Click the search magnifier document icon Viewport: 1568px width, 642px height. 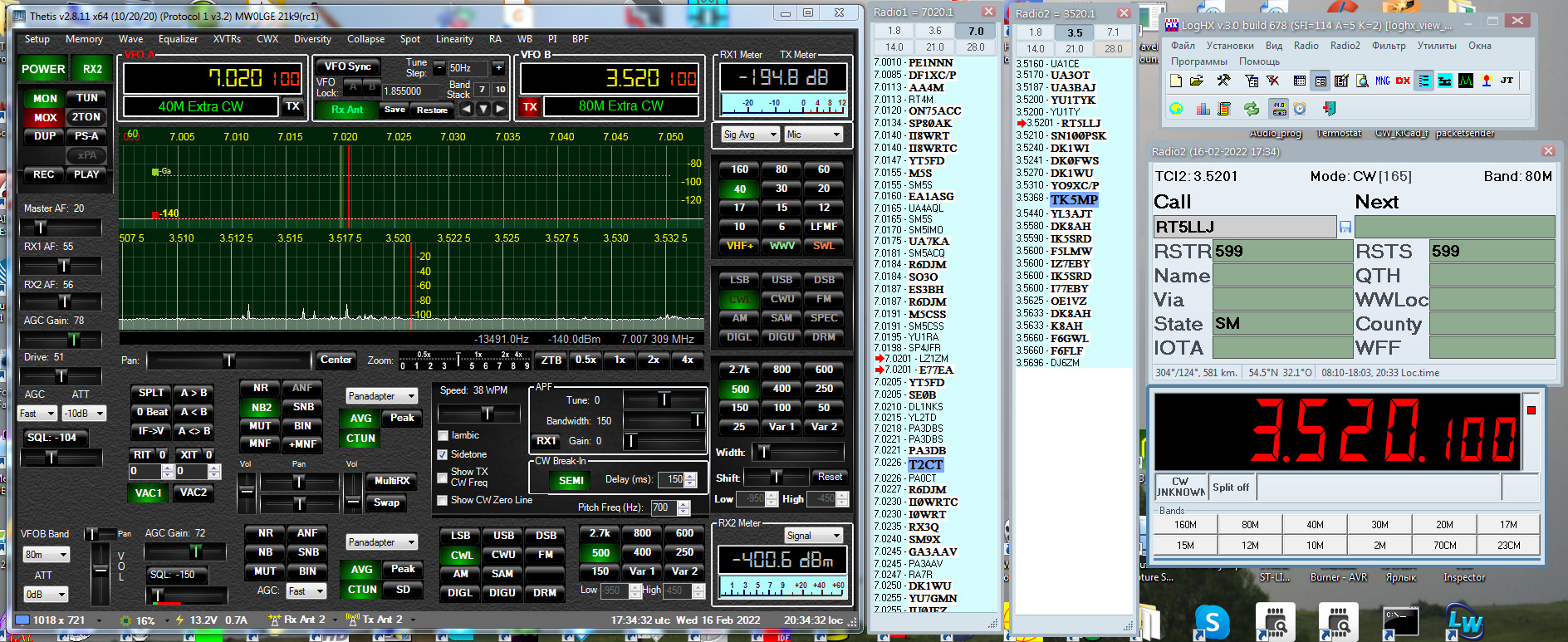tap(1362, 81)
